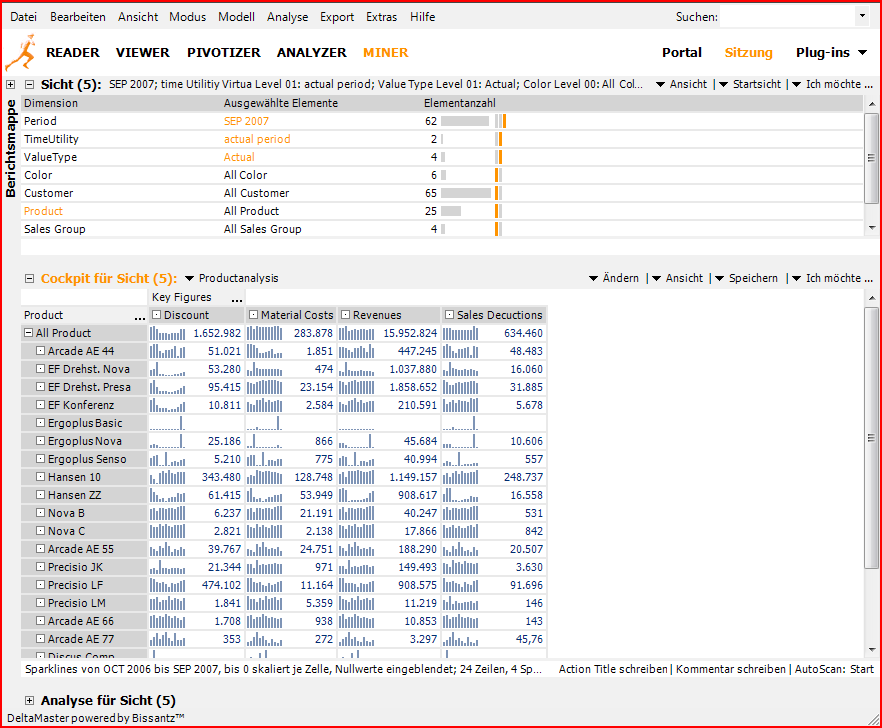Click the Product level indicator bars
The height and width of the screenshot is (728, 882).
[x=498, y=211]
